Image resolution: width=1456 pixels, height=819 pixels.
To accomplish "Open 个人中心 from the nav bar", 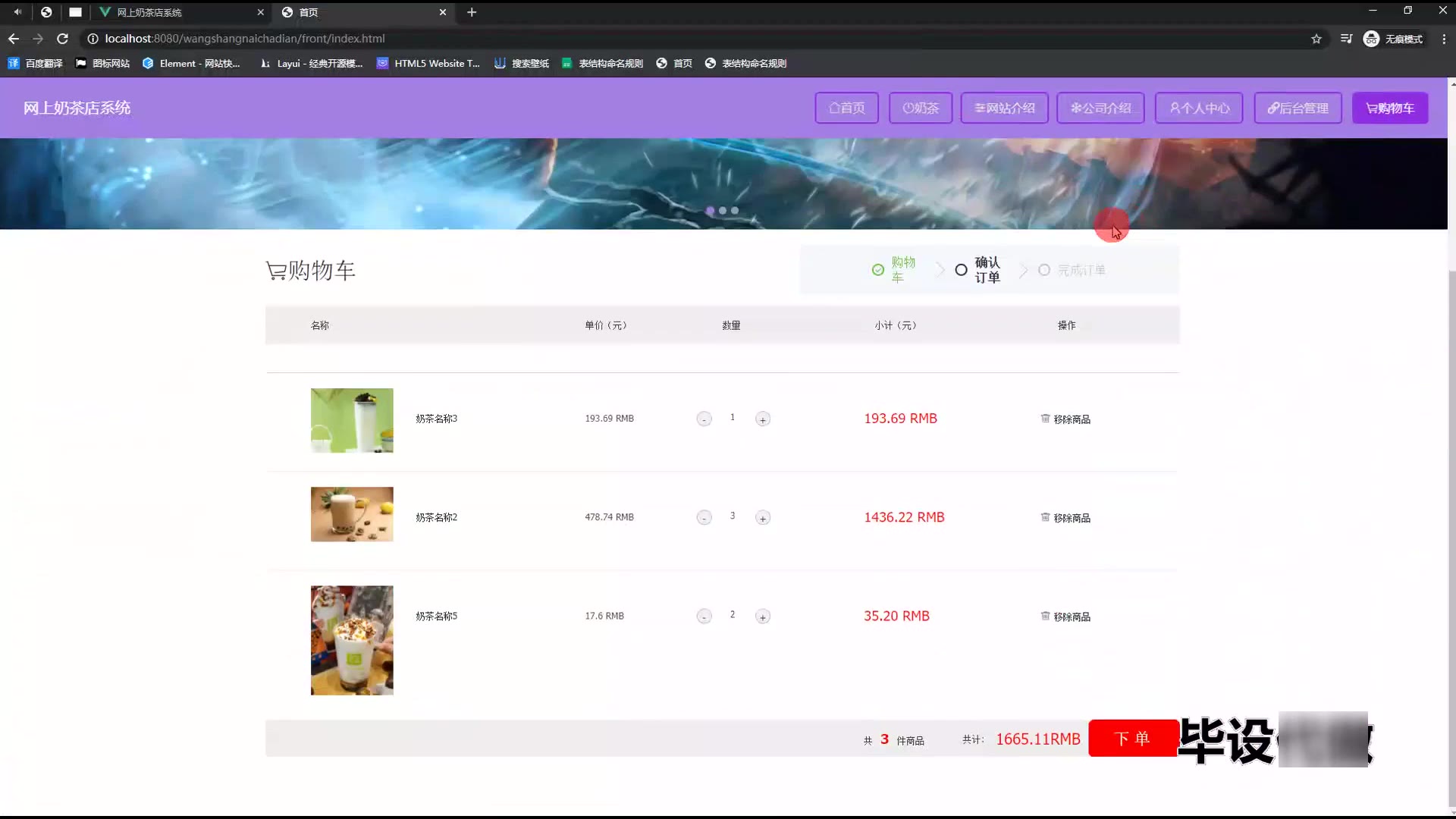I will (1198, 108).
